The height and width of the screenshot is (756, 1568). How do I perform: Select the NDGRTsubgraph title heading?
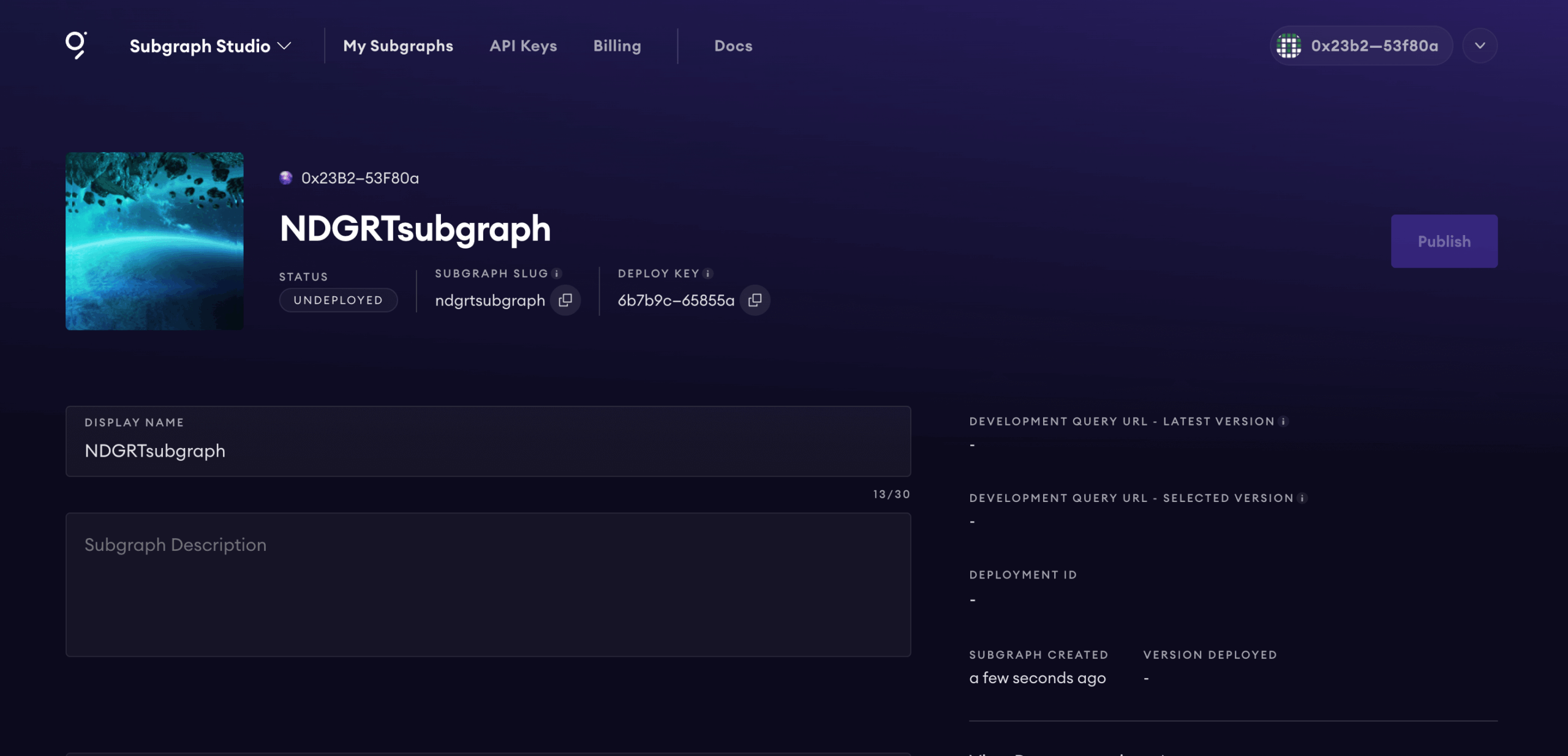(x=415, y=229)
